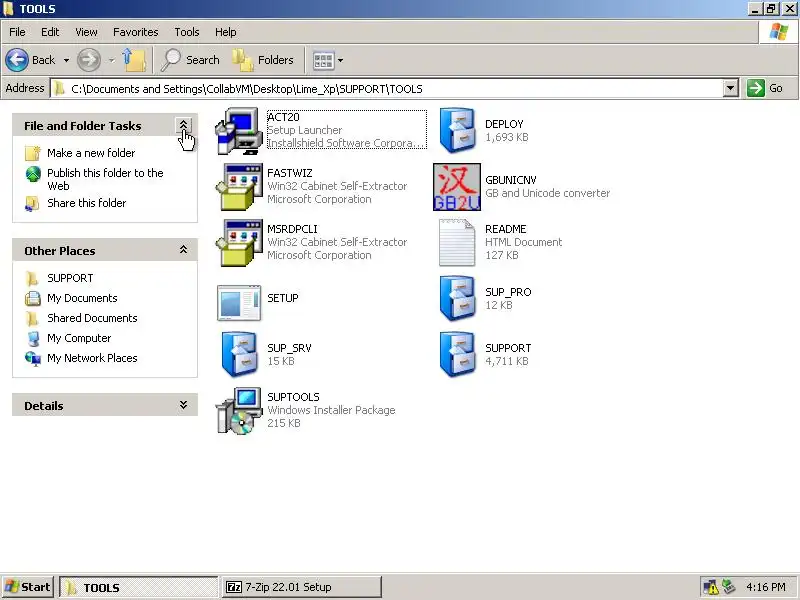The height and width of the screenshot is (600, 800).
Task: Open the Back history dropdown arrow
Action: click(x=66, y=60)
